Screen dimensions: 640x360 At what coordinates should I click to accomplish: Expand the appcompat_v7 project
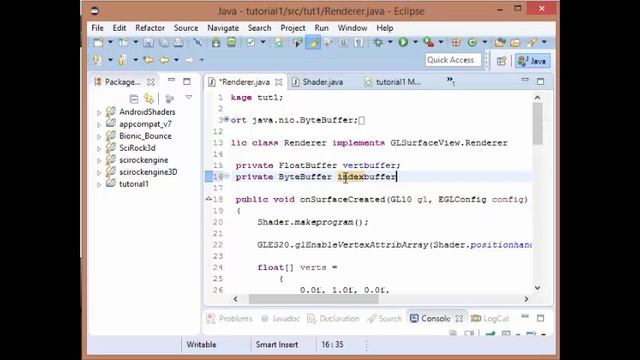99,124
